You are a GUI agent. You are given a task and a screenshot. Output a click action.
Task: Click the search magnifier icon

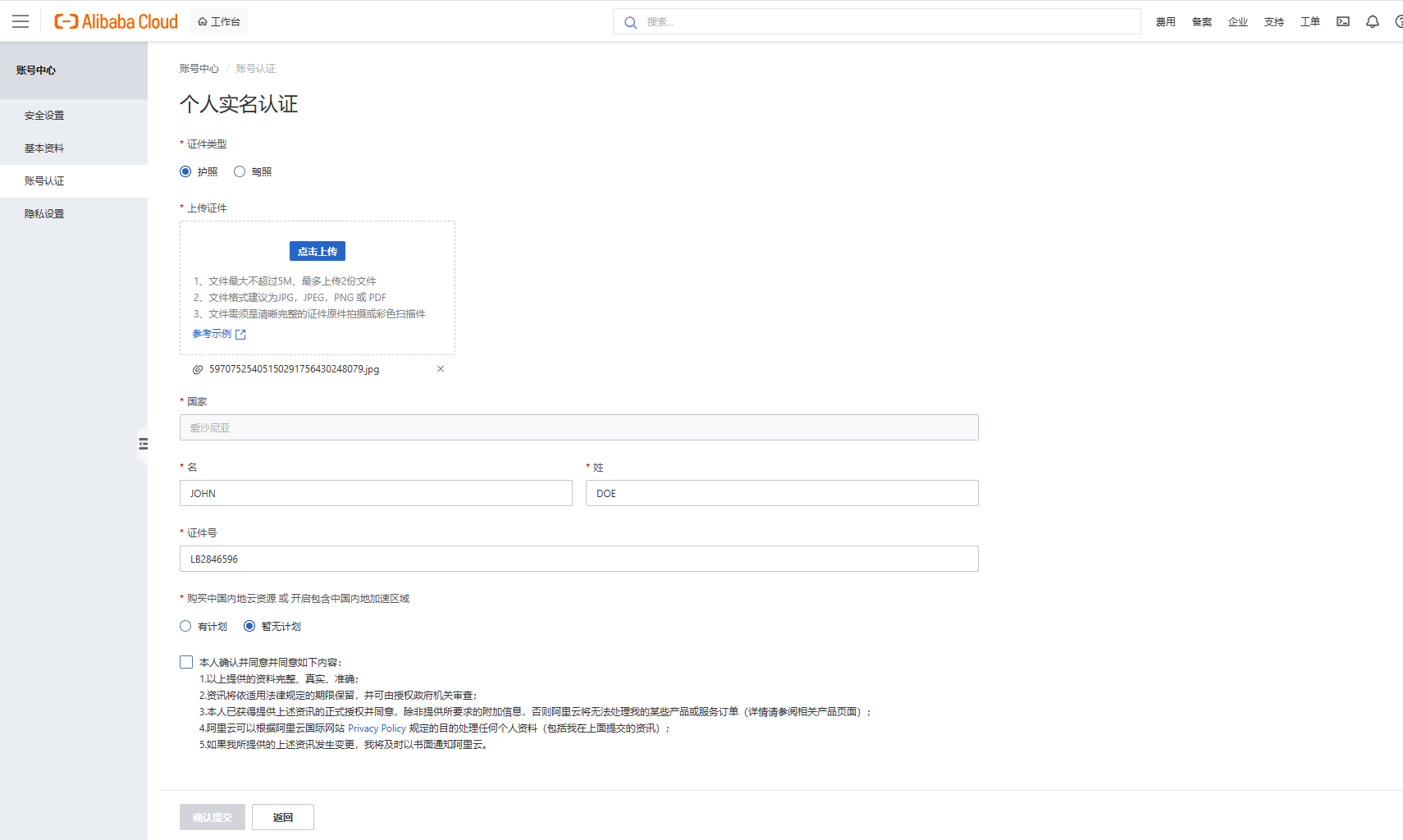(x=630, y=22)
